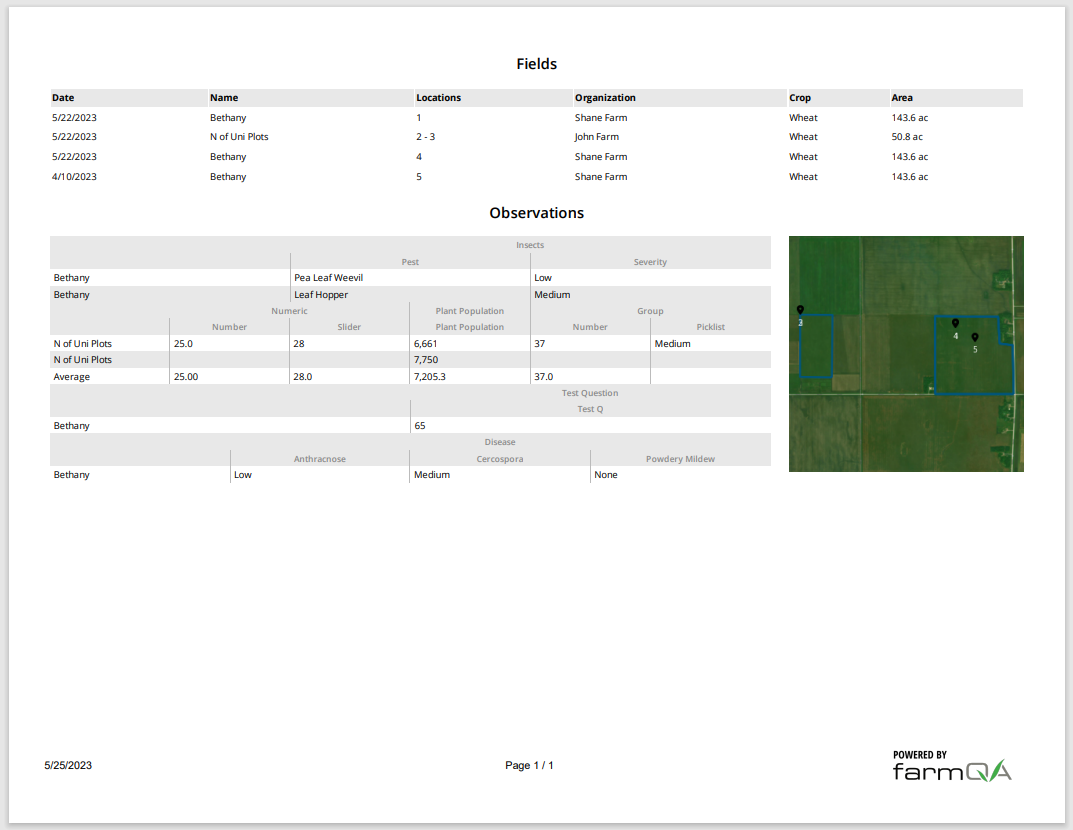The height and width of the screenshot is (830, 1073).
Task: Select the slider value "28"
Action: 299,343
